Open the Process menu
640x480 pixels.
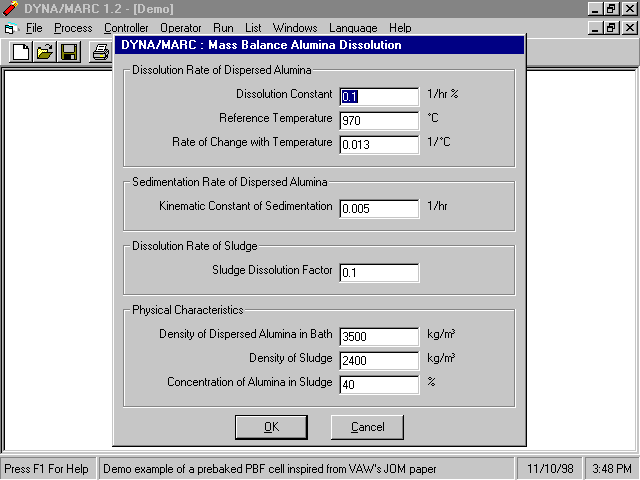73,28
